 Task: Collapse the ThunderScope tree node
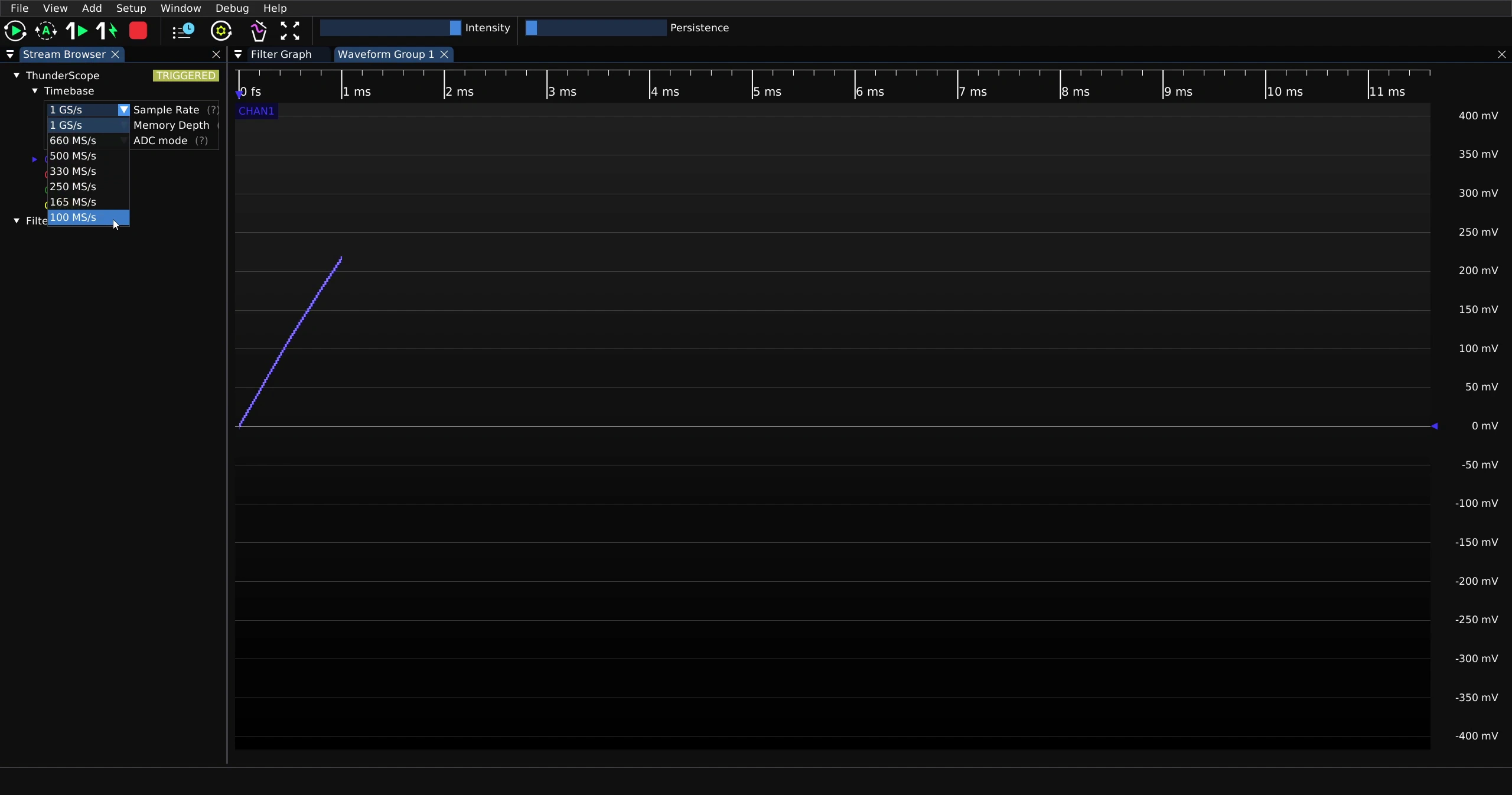[17, 76]
